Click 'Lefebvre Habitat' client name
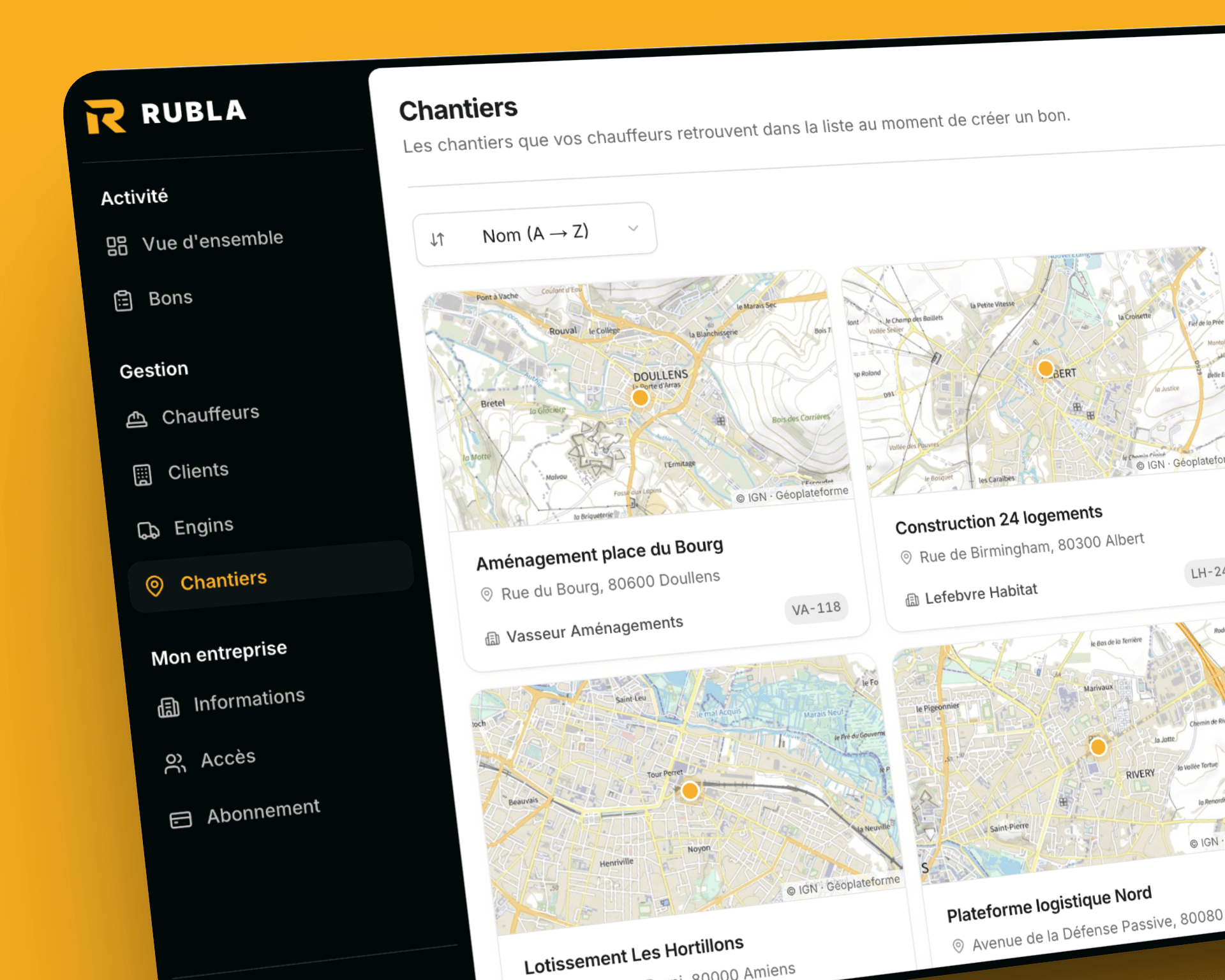Viewport: 1225px width, 980px height. 981,593
